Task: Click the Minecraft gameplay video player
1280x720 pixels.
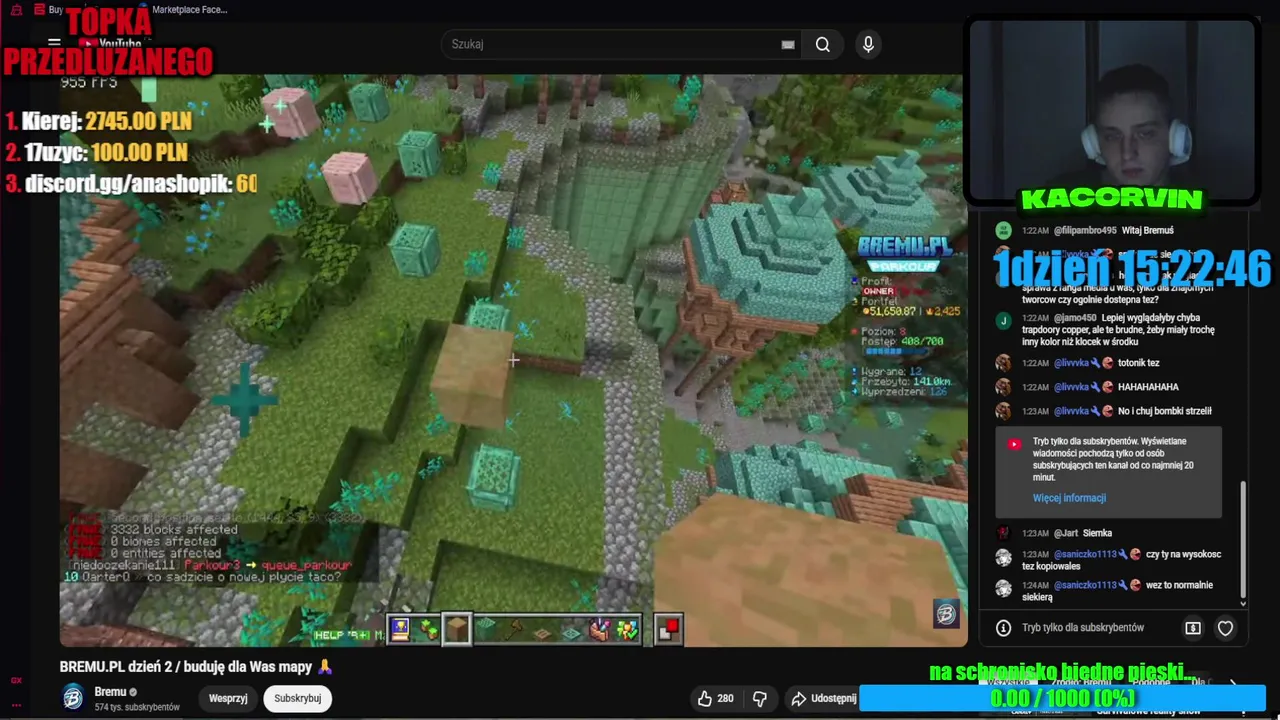Action: point(512,360)
